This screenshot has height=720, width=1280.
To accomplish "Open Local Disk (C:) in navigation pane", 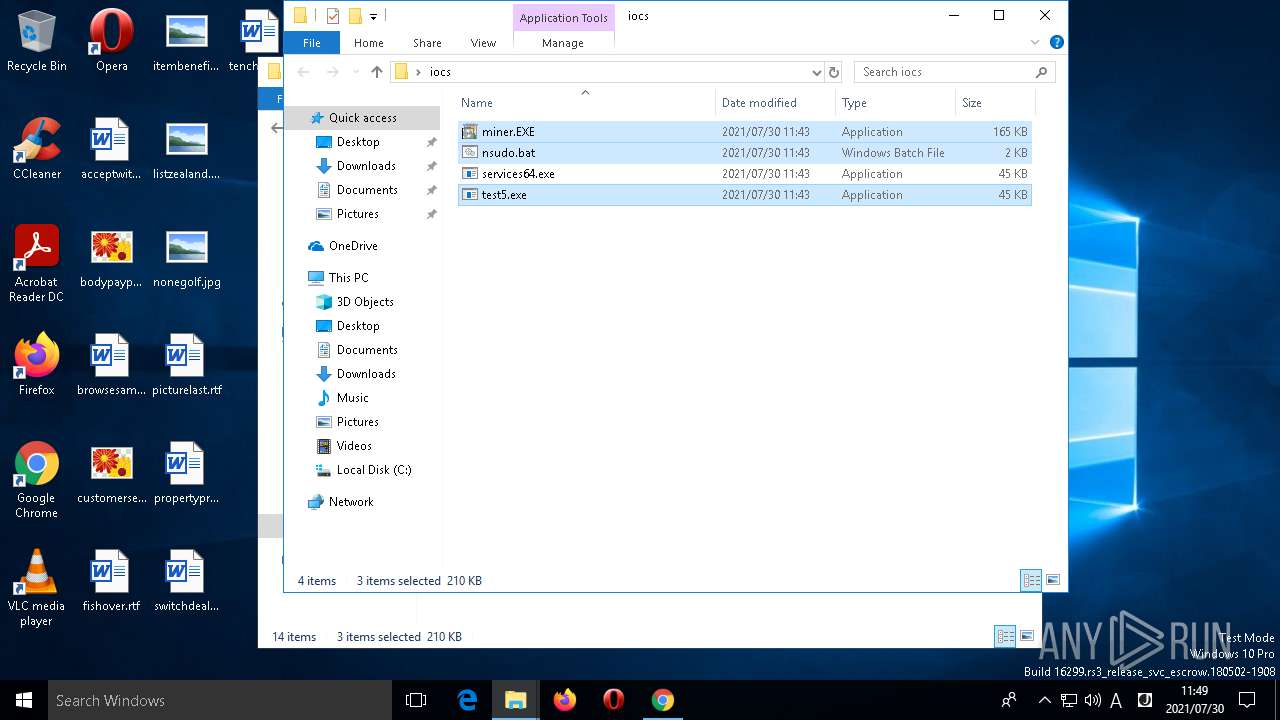I will point(362,470).
